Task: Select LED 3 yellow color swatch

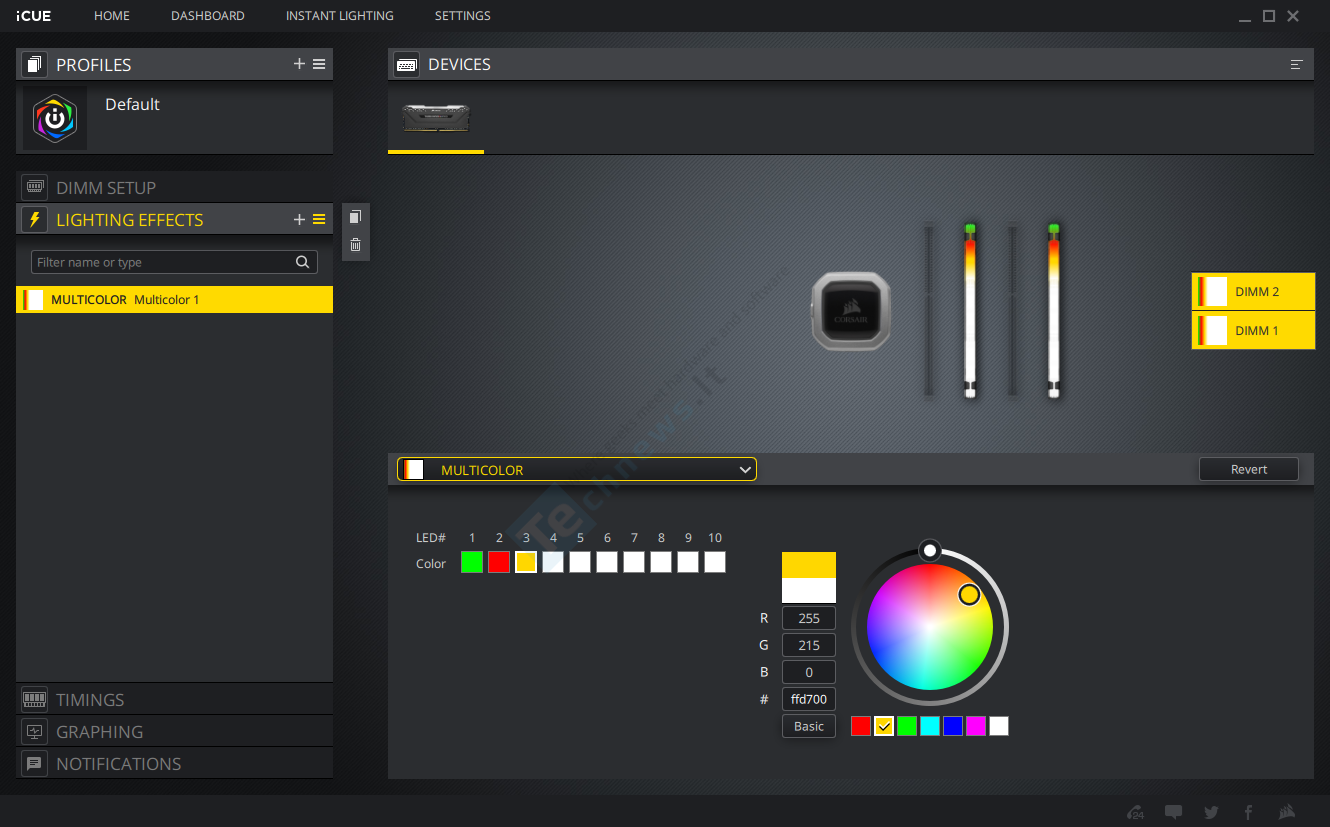Action: pyautogui.click(x=526, y=562)
